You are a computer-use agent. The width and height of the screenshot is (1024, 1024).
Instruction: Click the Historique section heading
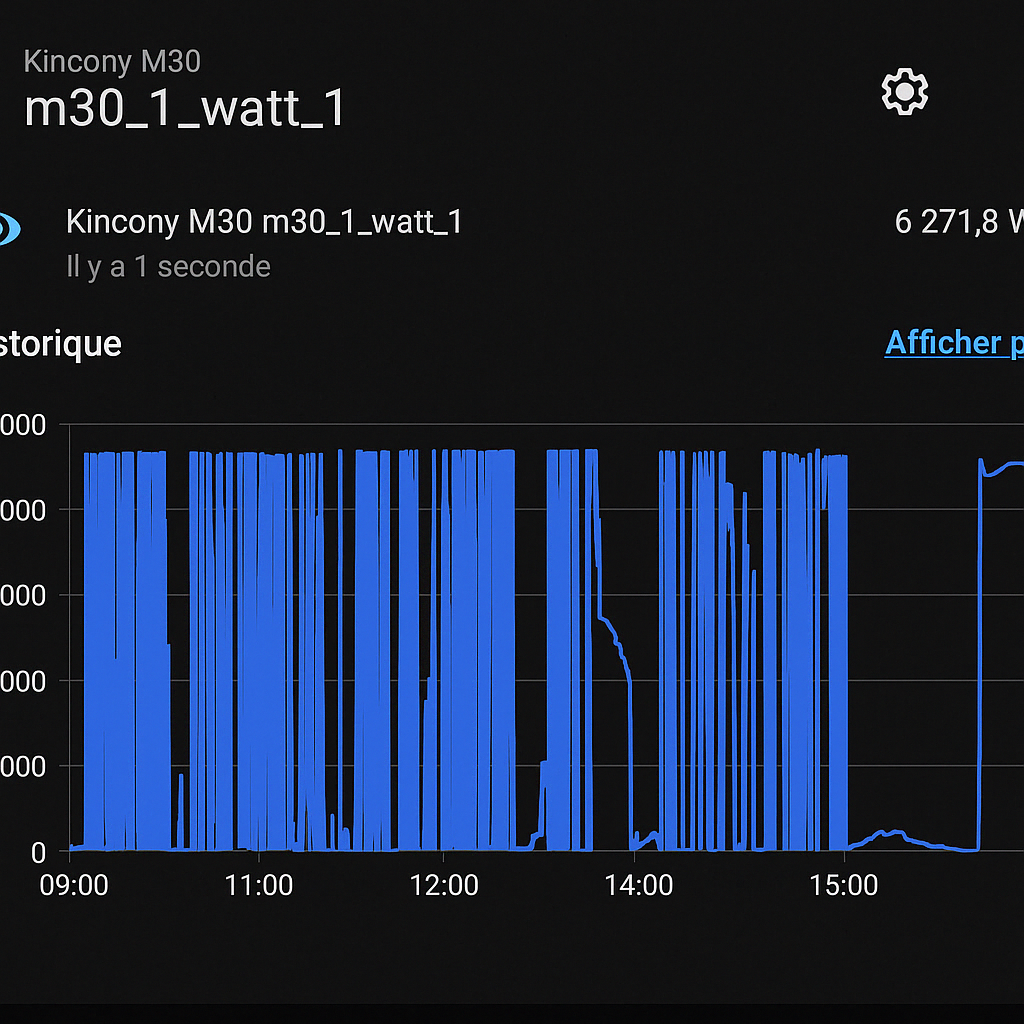(x=61, y=344)
